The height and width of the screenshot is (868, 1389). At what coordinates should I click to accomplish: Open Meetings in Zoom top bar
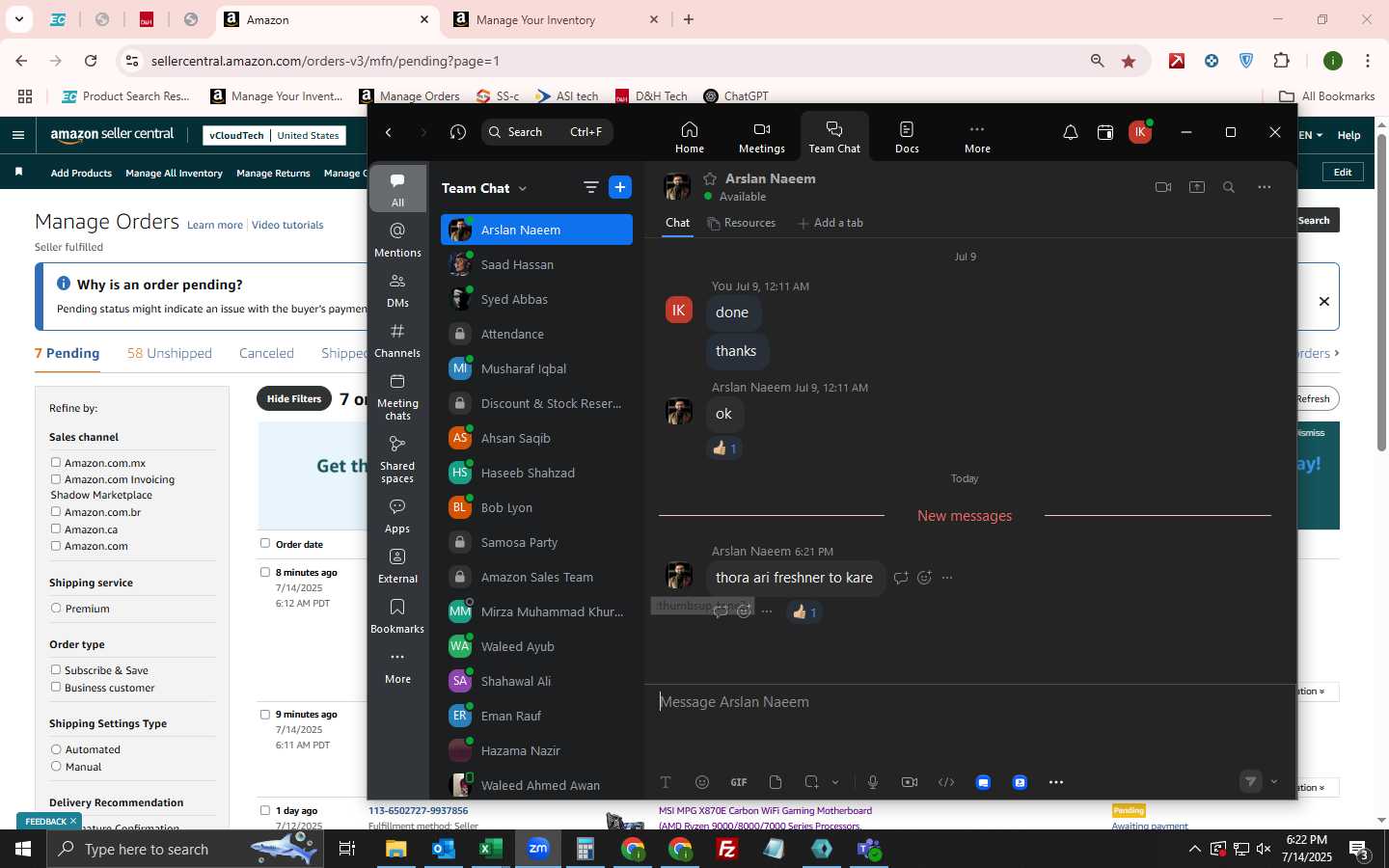point(761,136)
